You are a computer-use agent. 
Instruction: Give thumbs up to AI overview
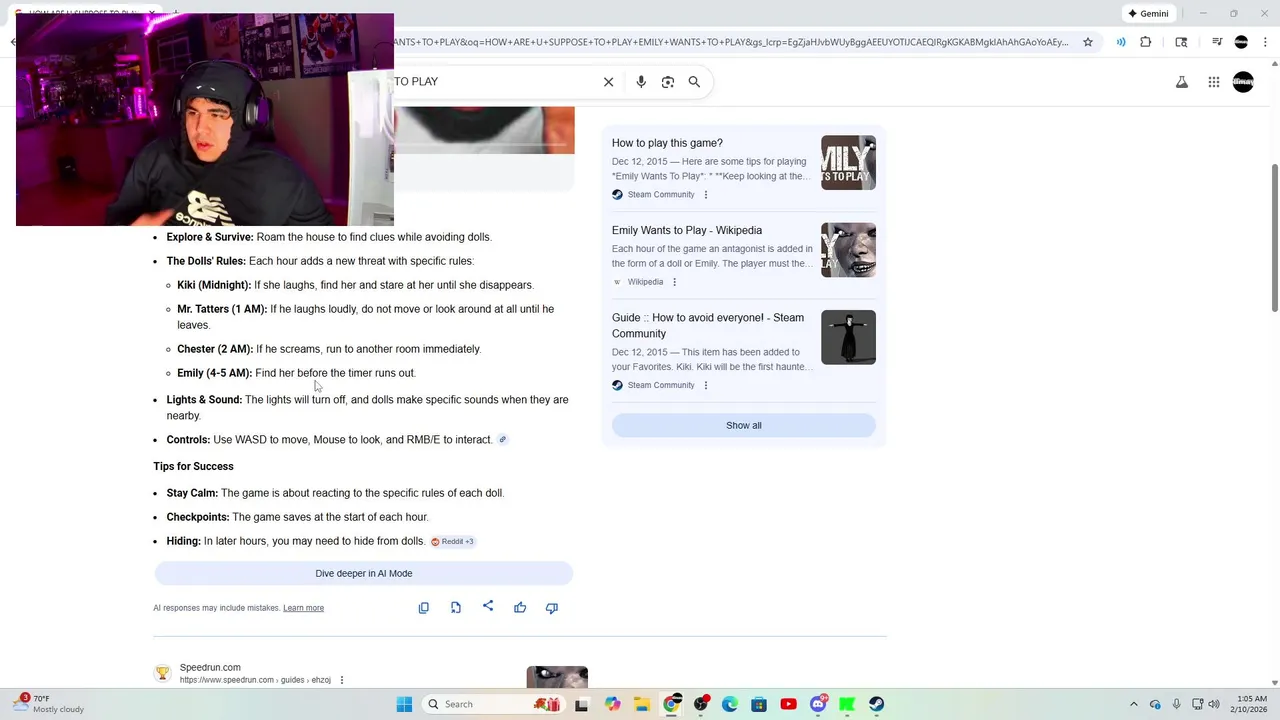click(x=520, y=607)
